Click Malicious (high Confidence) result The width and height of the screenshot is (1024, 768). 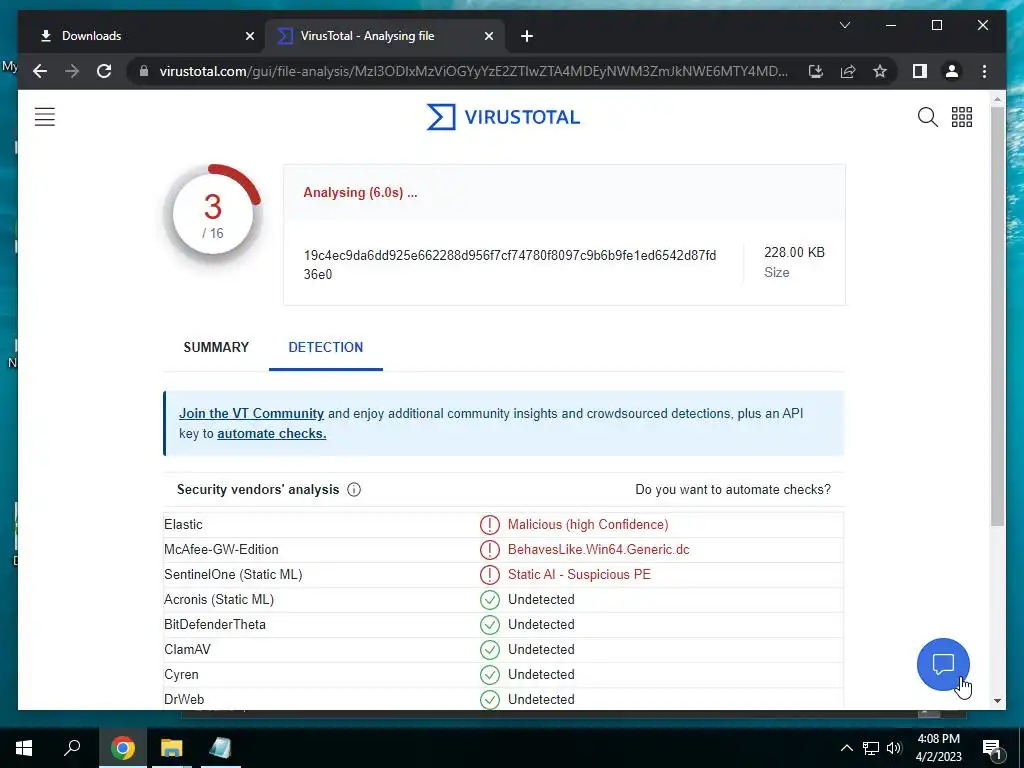click(x=588, y=524)
